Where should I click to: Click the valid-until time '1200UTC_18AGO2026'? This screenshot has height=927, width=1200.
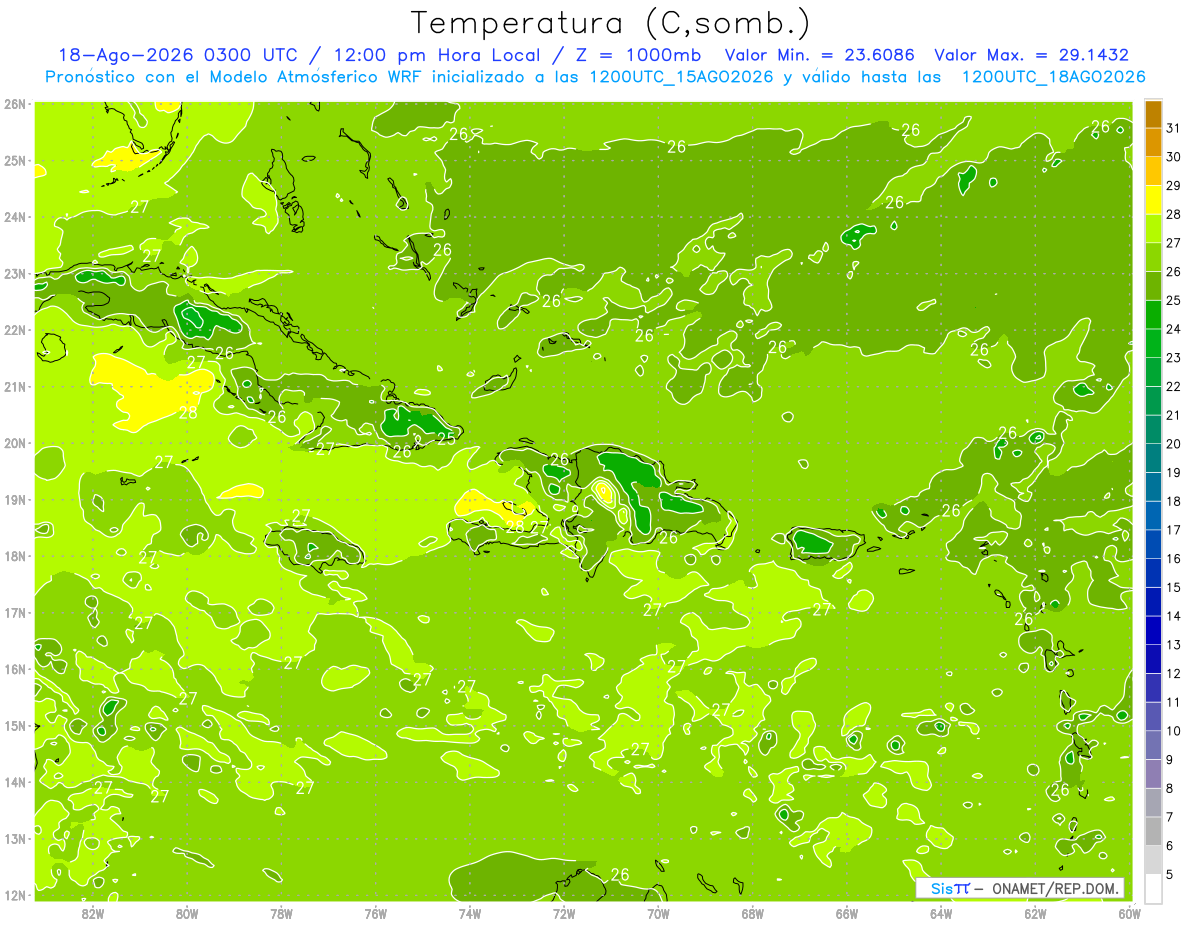(x=1054, y=77)
